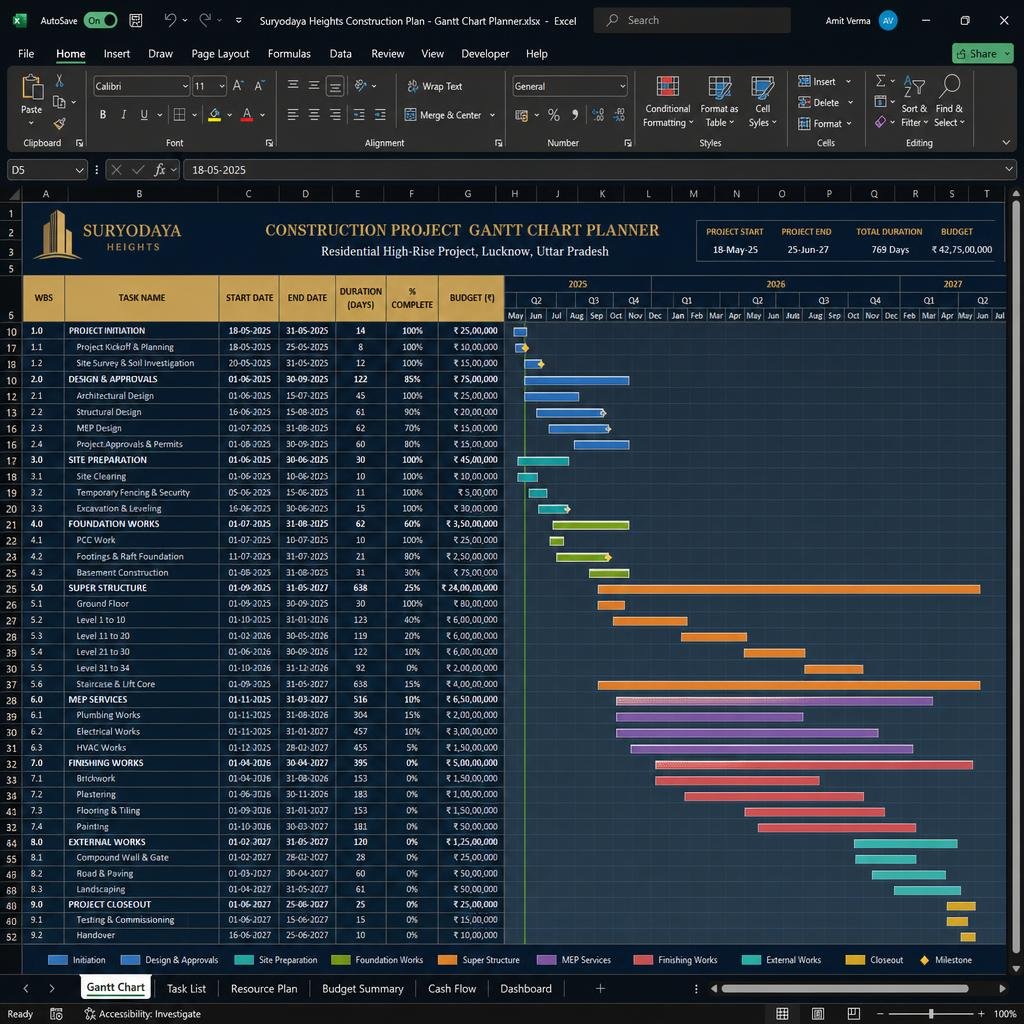This screenshot has height=1024, width=1024.
Task: Click the yellow Fill Color swatch
Action: click(x=214, y=116)
